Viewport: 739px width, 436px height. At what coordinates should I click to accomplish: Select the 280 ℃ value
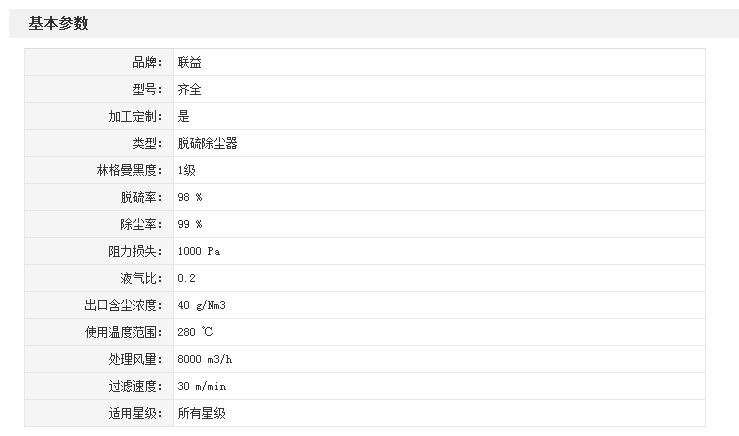[x=196, y=333]
